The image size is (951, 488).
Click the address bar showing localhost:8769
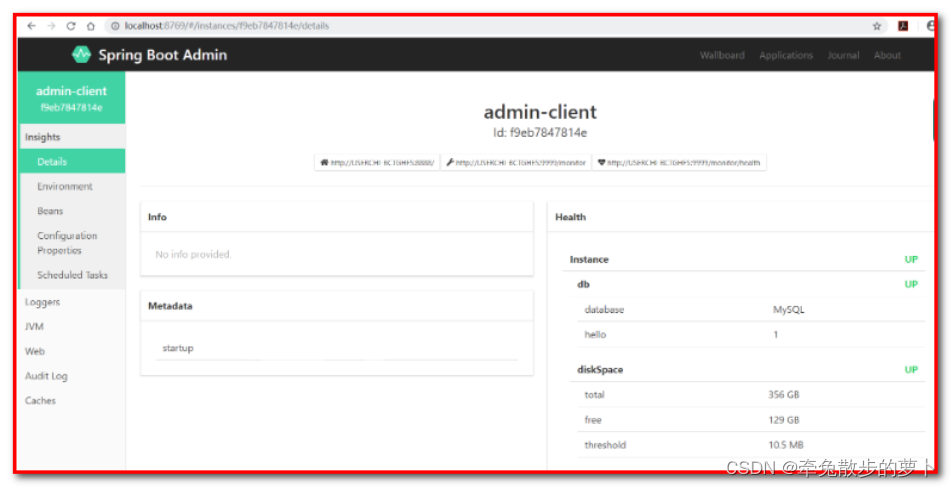[x=494, y=26]
